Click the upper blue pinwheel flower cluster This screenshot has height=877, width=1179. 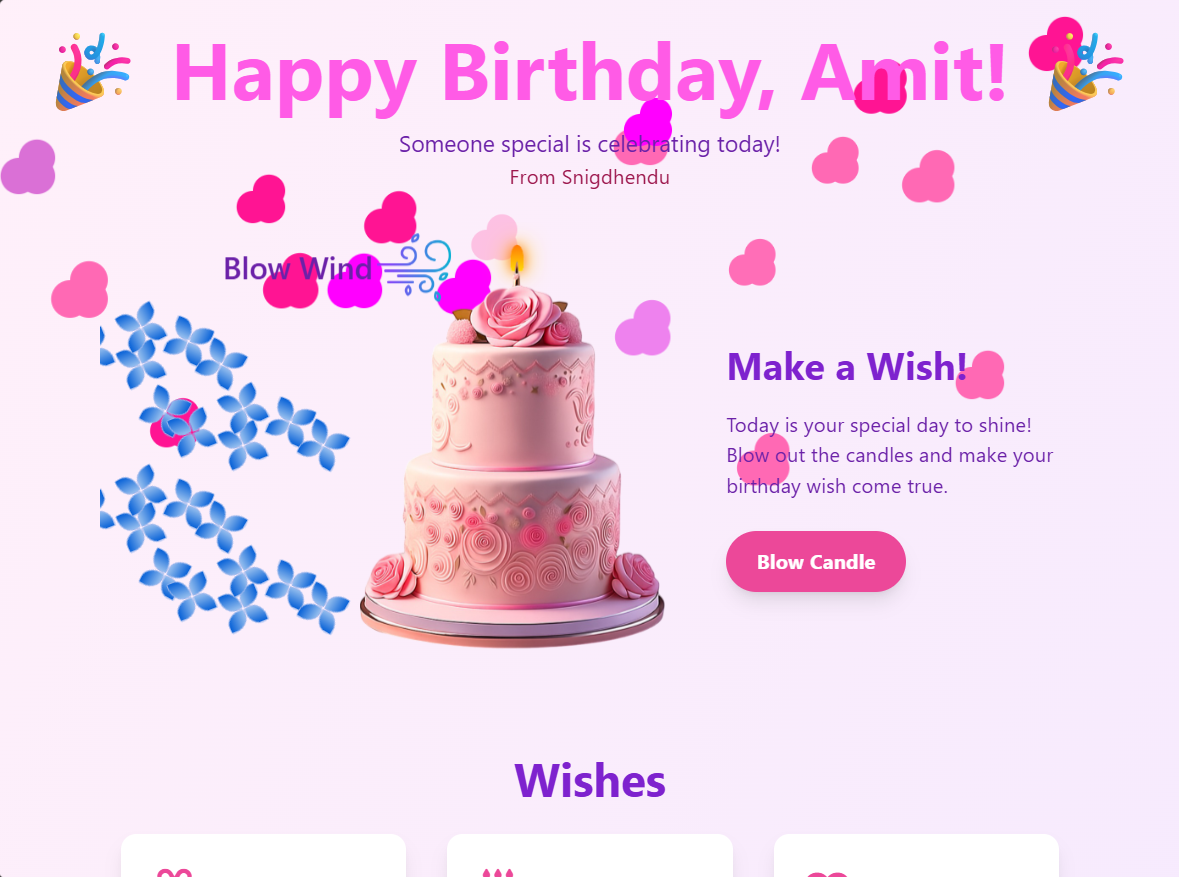coord(224,385)
